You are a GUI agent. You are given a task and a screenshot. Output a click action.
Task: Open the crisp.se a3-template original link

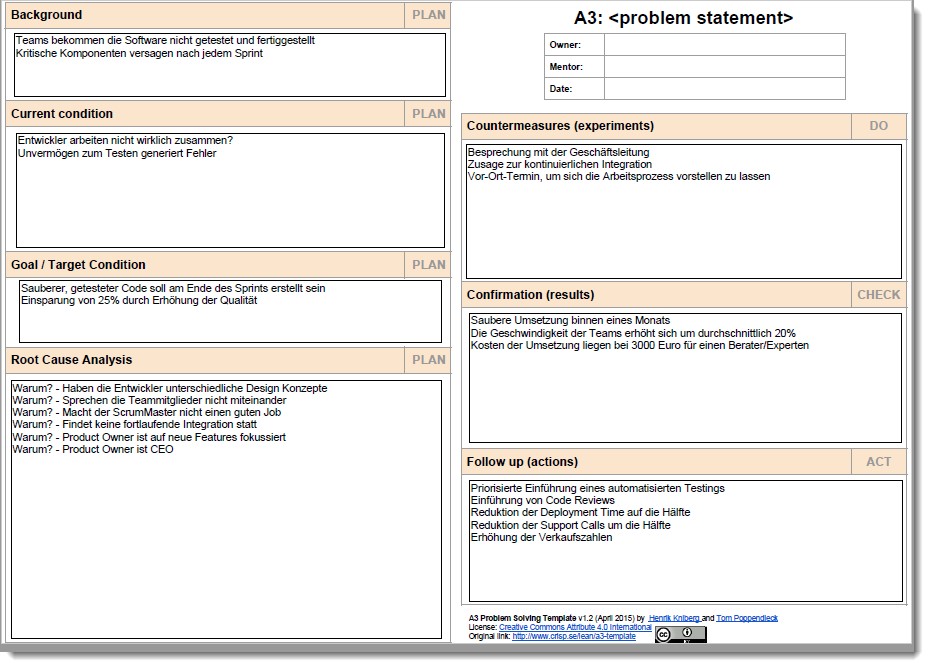574,636
